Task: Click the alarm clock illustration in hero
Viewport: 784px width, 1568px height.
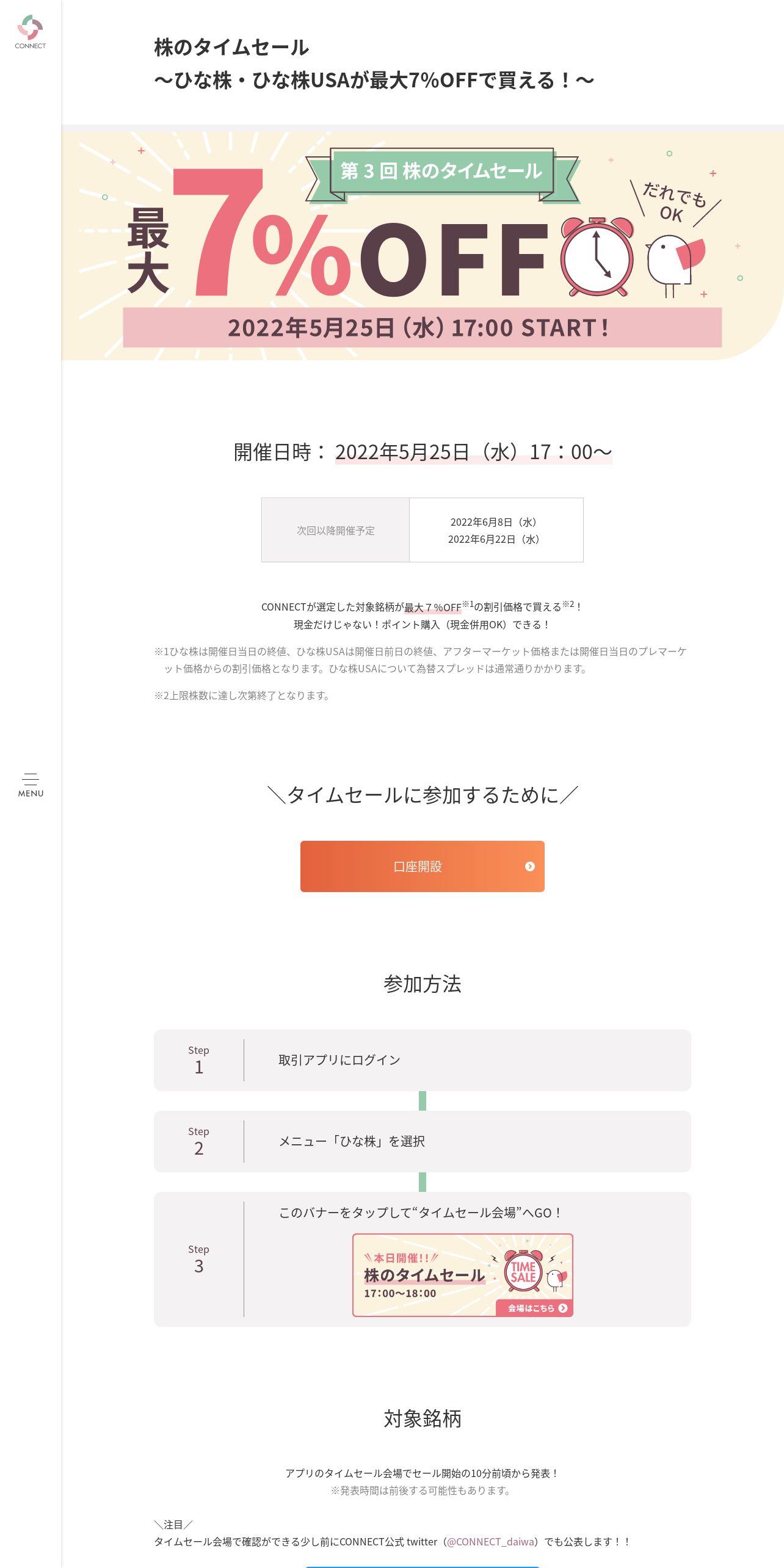Action: 597,256
